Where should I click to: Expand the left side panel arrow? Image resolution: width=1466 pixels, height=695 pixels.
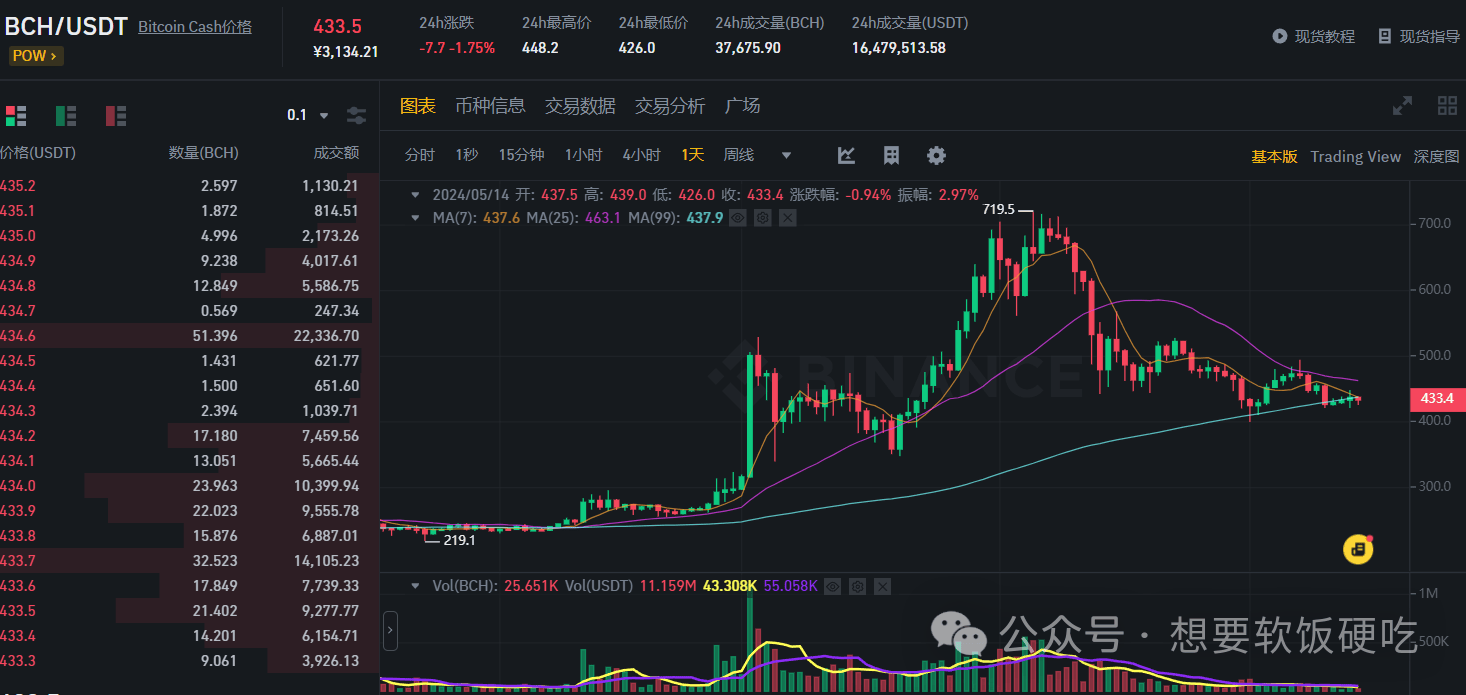click(390, 630)
